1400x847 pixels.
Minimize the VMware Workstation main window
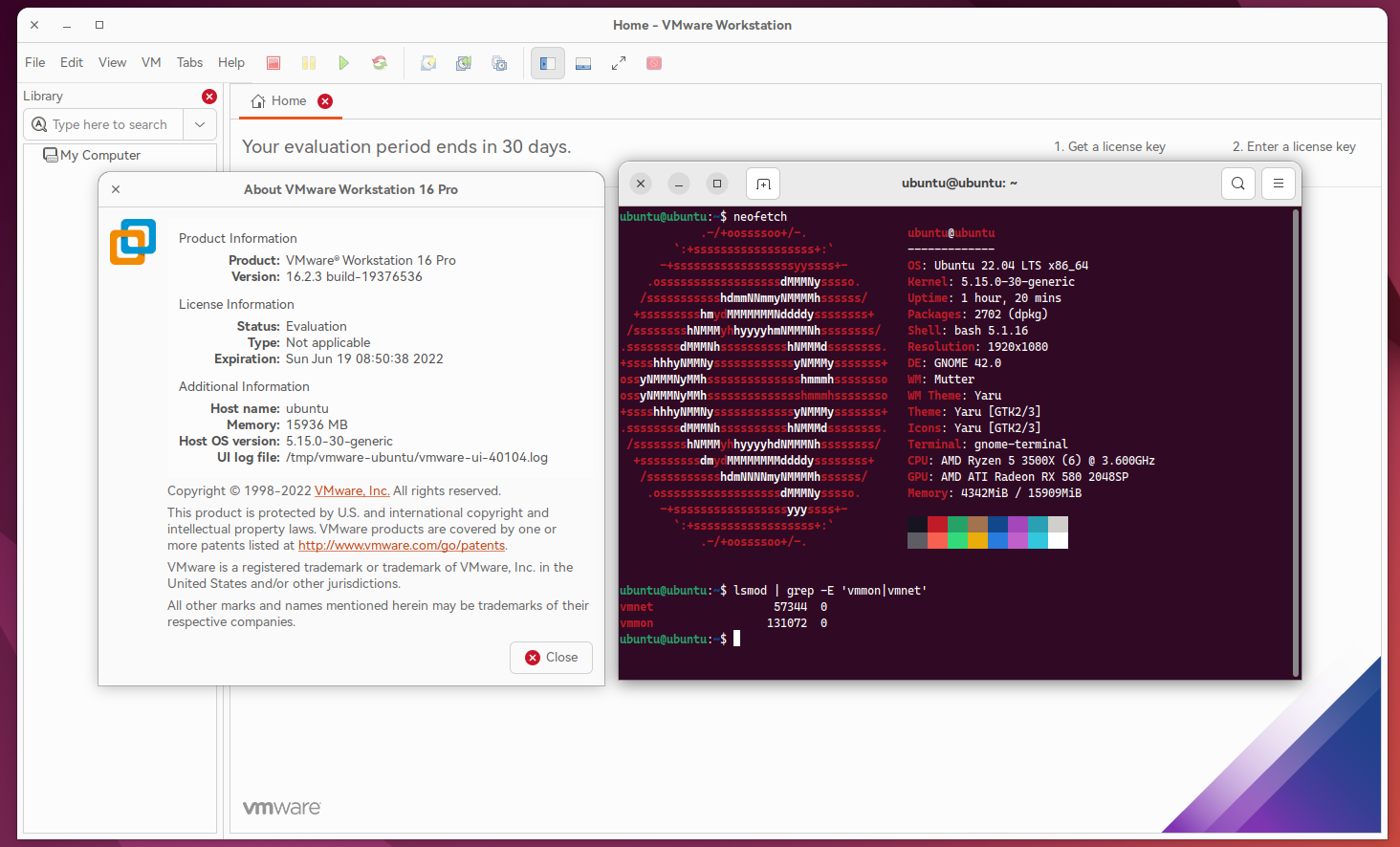pyautogui.click(x=67, y=25)
